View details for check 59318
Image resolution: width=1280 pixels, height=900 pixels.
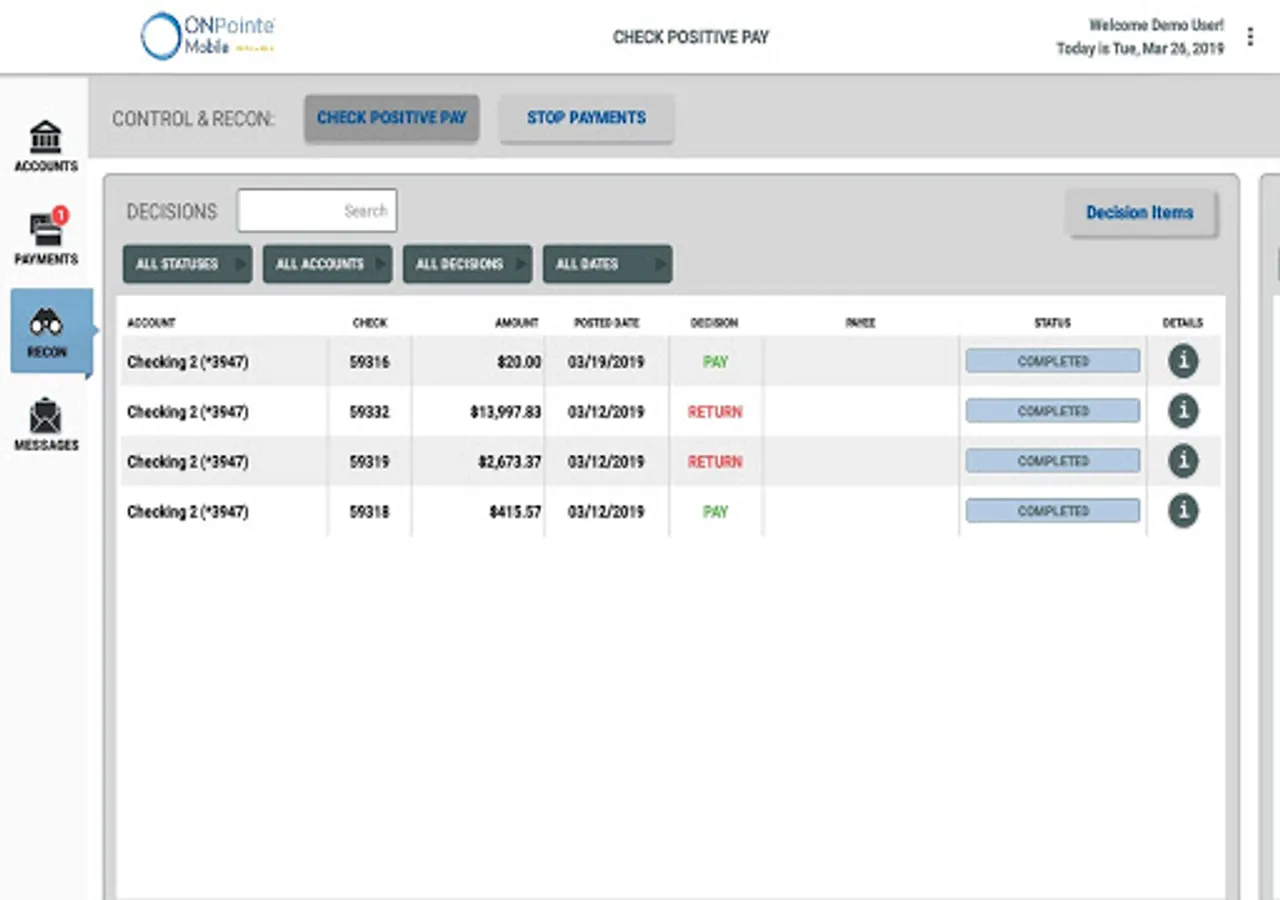point(1183,511)
